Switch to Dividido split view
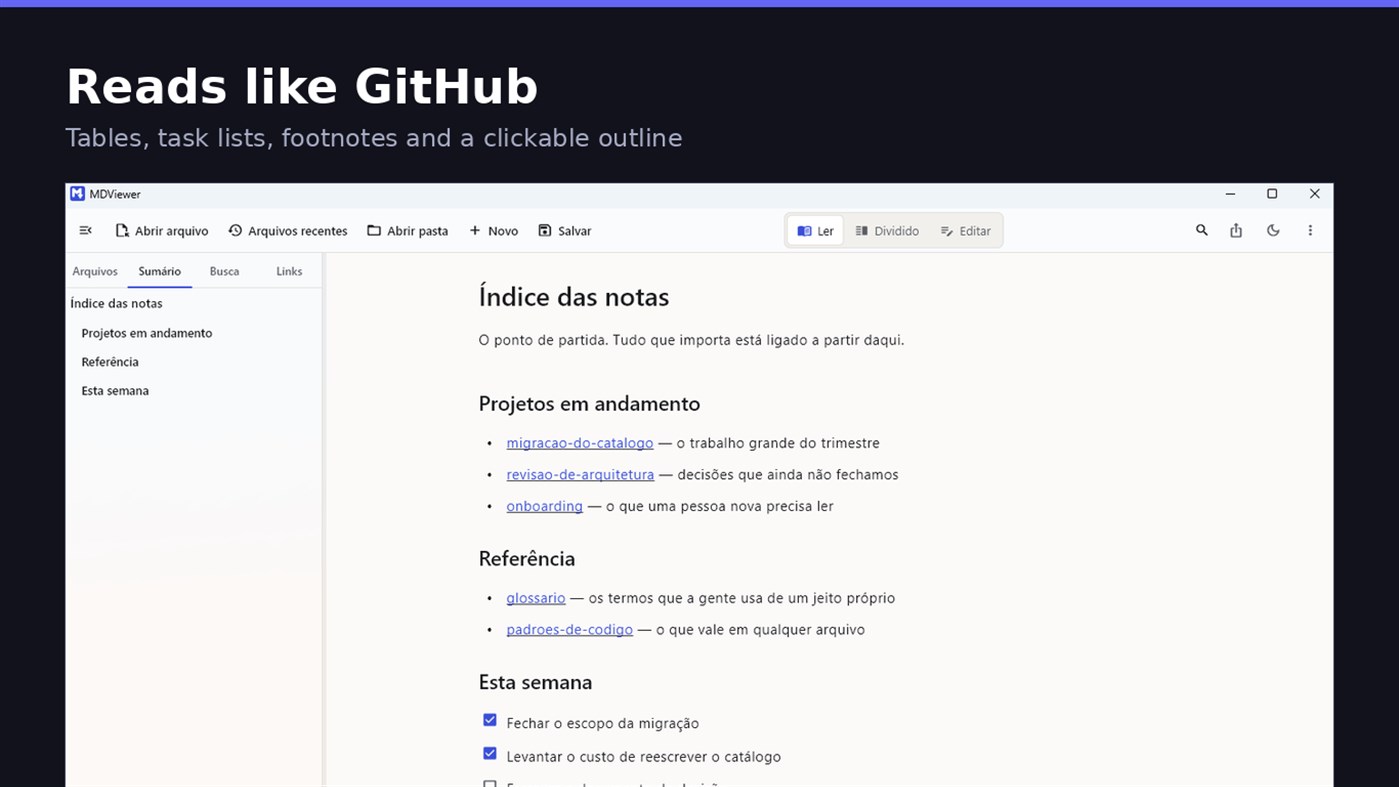The width and height of the screenshot is (1399, 787). pyautogui.click(x=887, y=231)
